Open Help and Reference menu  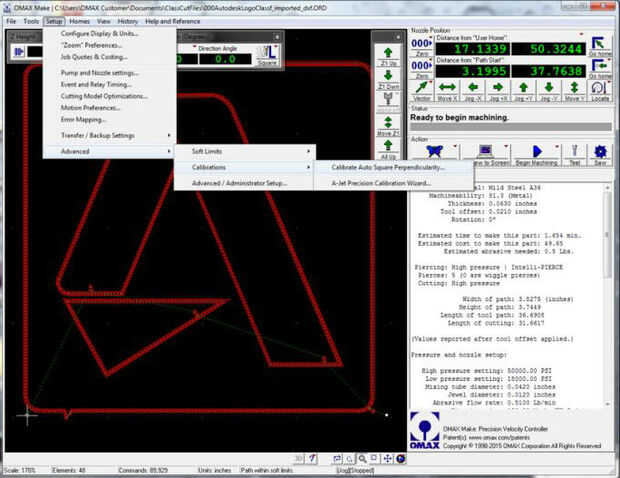[173, 21]
